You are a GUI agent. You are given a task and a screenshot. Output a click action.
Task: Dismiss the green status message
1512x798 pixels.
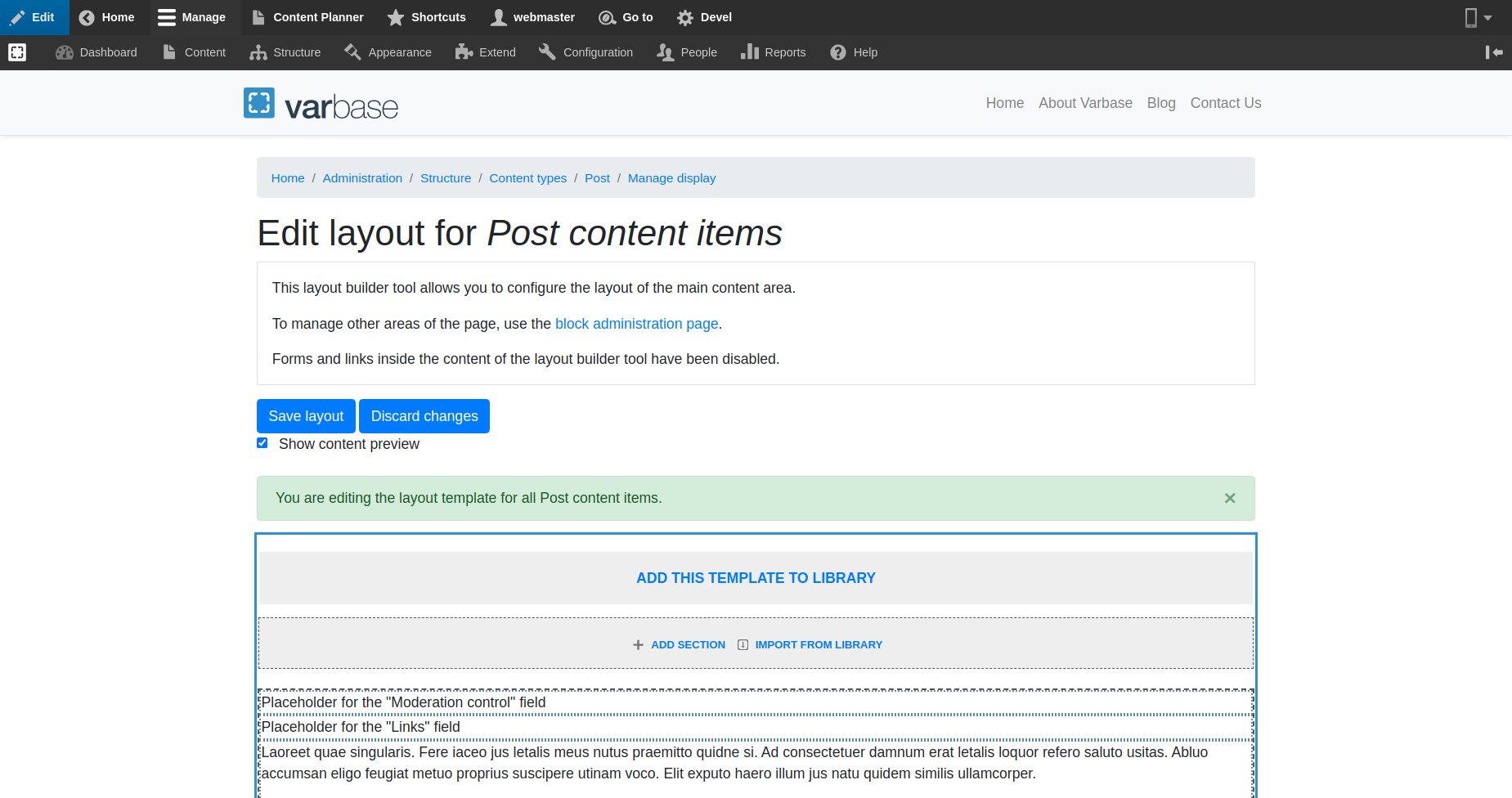[1229, 498]
